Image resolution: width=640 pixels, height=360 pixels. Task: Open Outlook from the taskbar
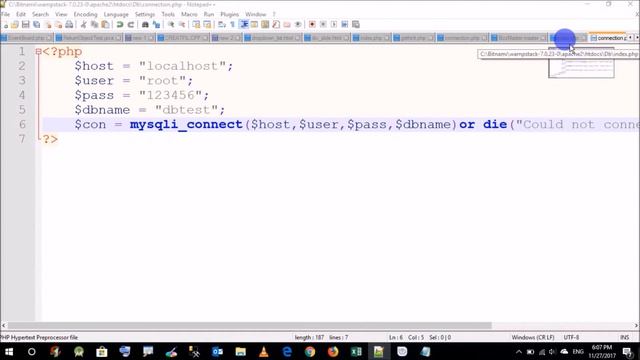coord(217,351)
